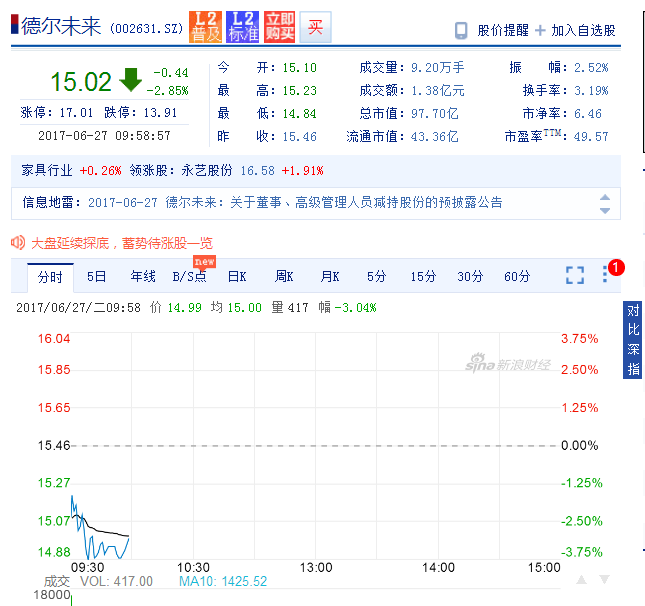
Task: Click 总市值 value 97.70亿
Action: click(434, 114)
